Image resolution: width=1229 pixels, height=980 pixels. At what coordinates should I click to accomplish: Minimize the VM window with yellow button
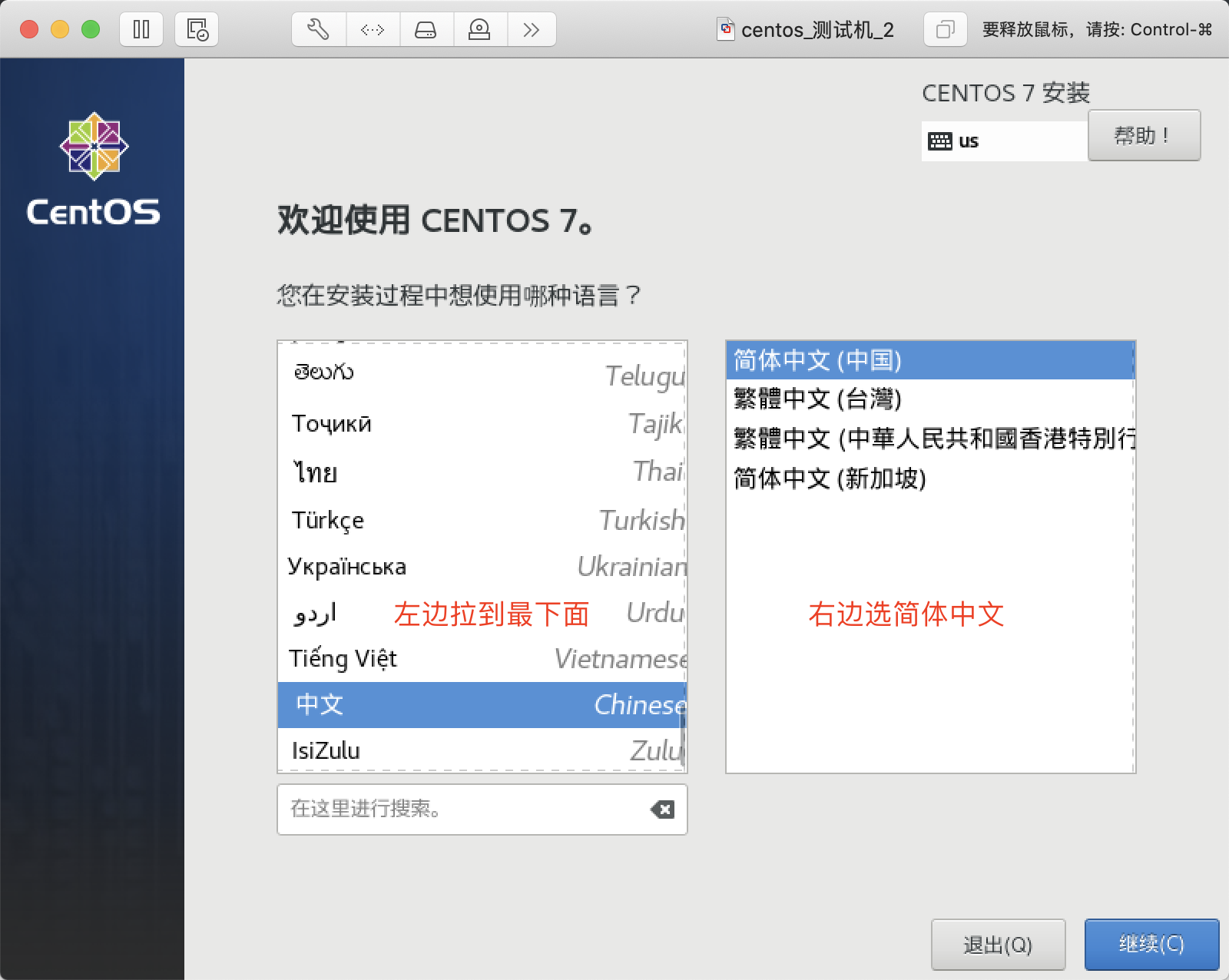[x=60, y=29]
